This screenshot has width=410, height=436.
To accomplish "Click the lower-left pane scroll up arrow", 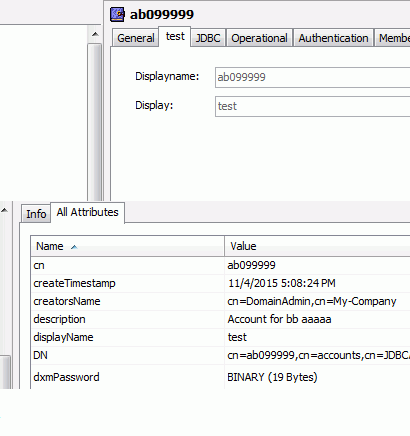I will click(4, 210).
